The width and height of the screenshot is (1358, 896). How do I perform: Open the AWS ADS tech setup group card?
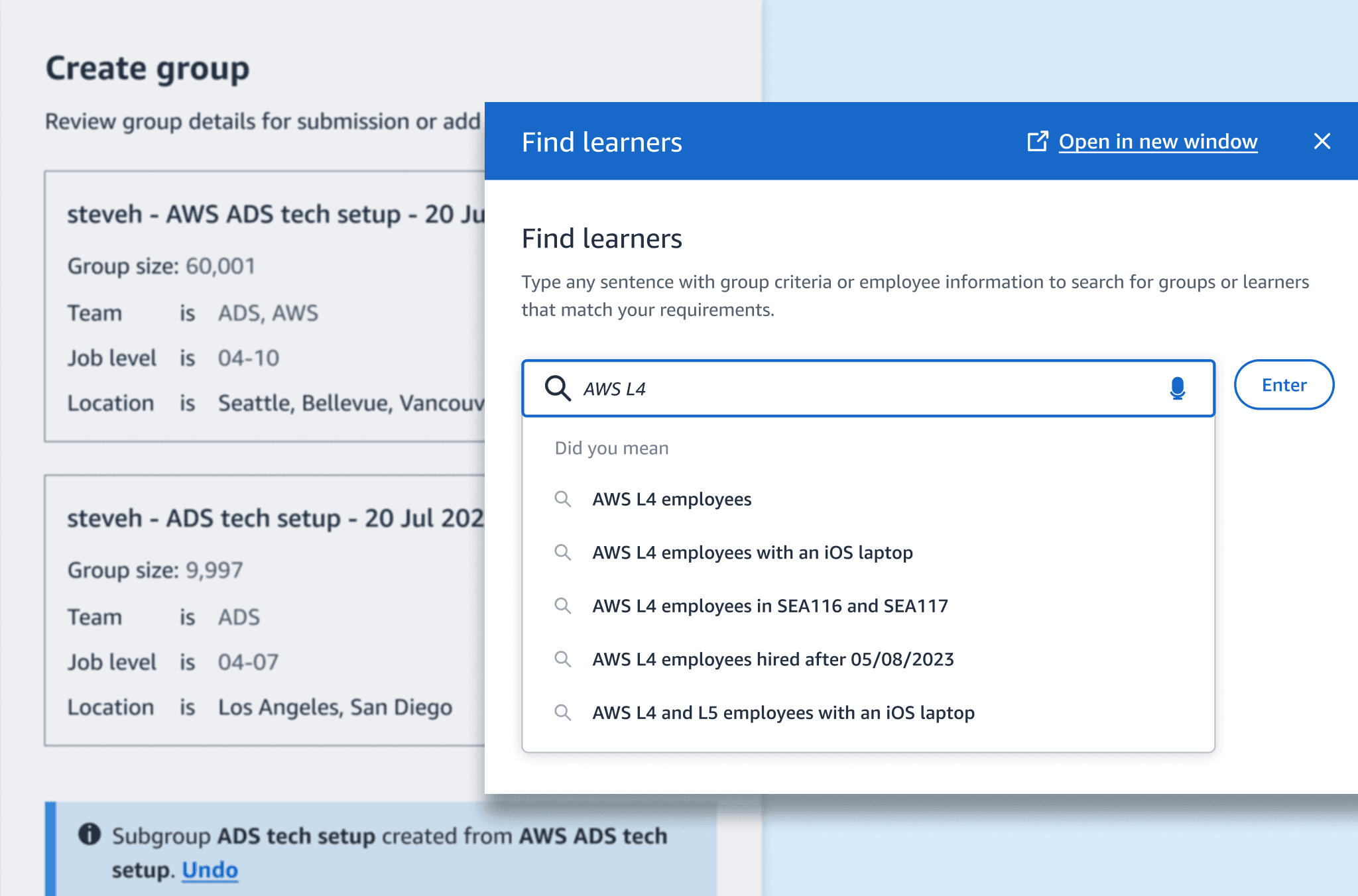pyautogui.click(x=265, y=306)
